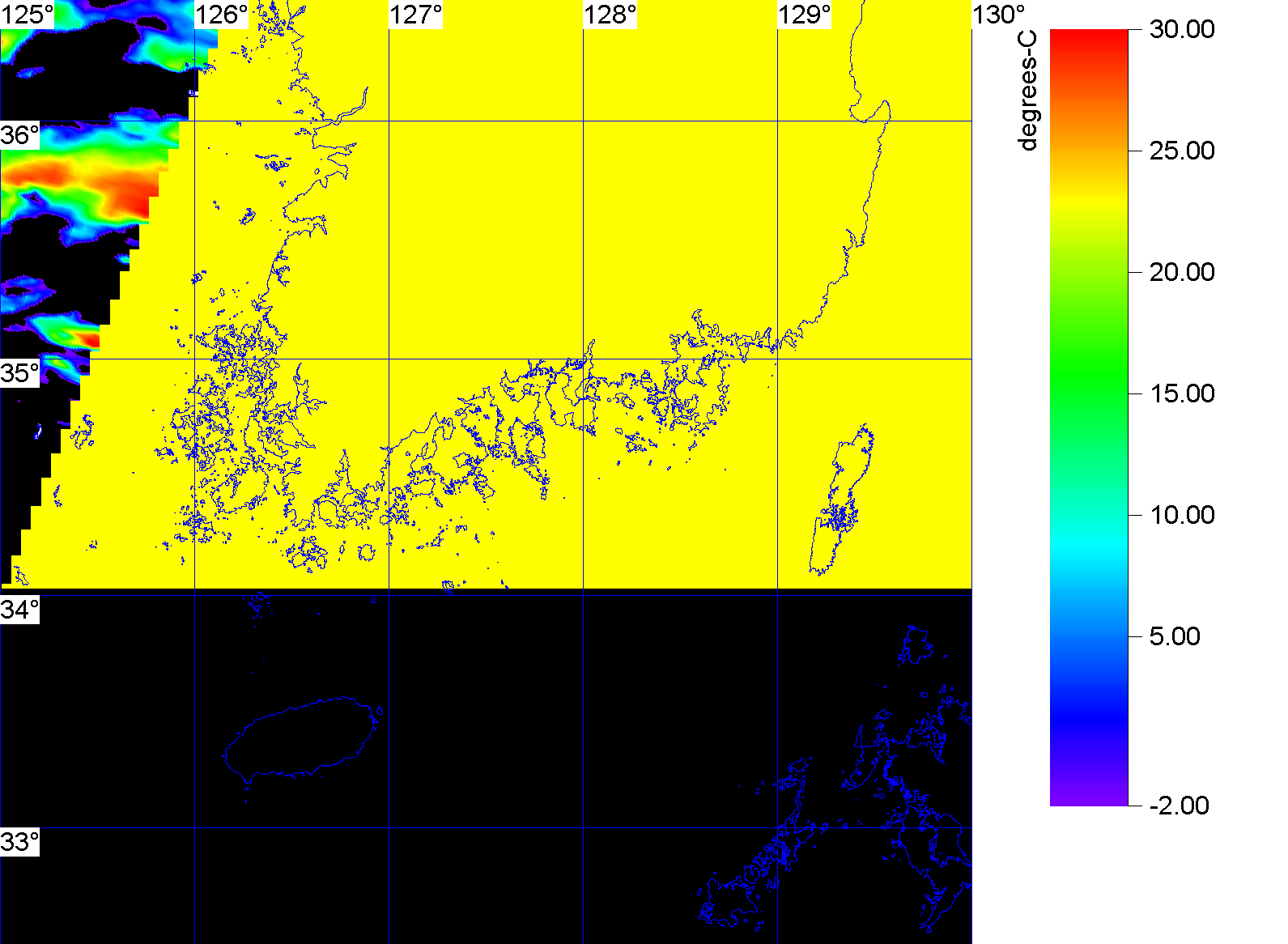Image resolution: width=1288 pixels, height=944 pixels.
Task: Click the 15.00 colorbar value
Action: pos(1182,393)
